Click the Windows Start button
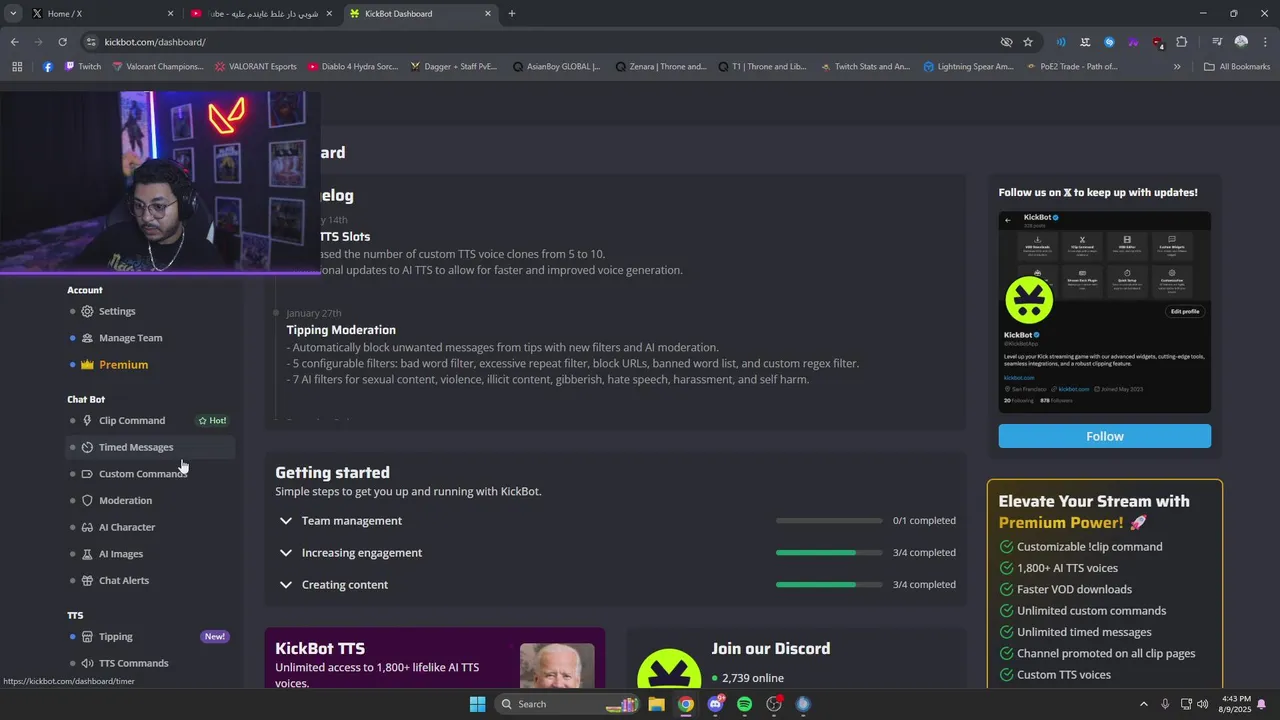This screenshot has height=720, width=1280. click(477, 704)
